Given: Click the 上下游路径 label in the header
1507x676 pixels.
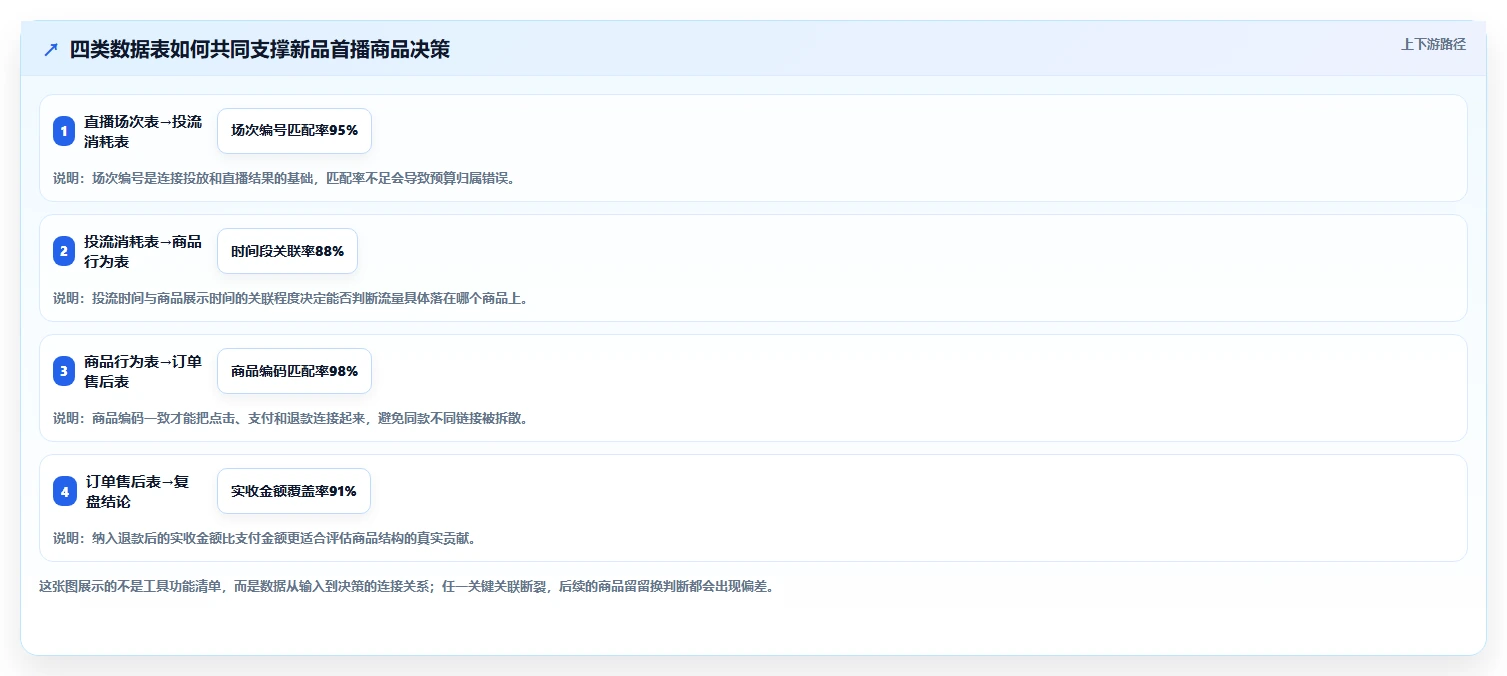Looking at the screenshot, I should [x=1433, y=44].
